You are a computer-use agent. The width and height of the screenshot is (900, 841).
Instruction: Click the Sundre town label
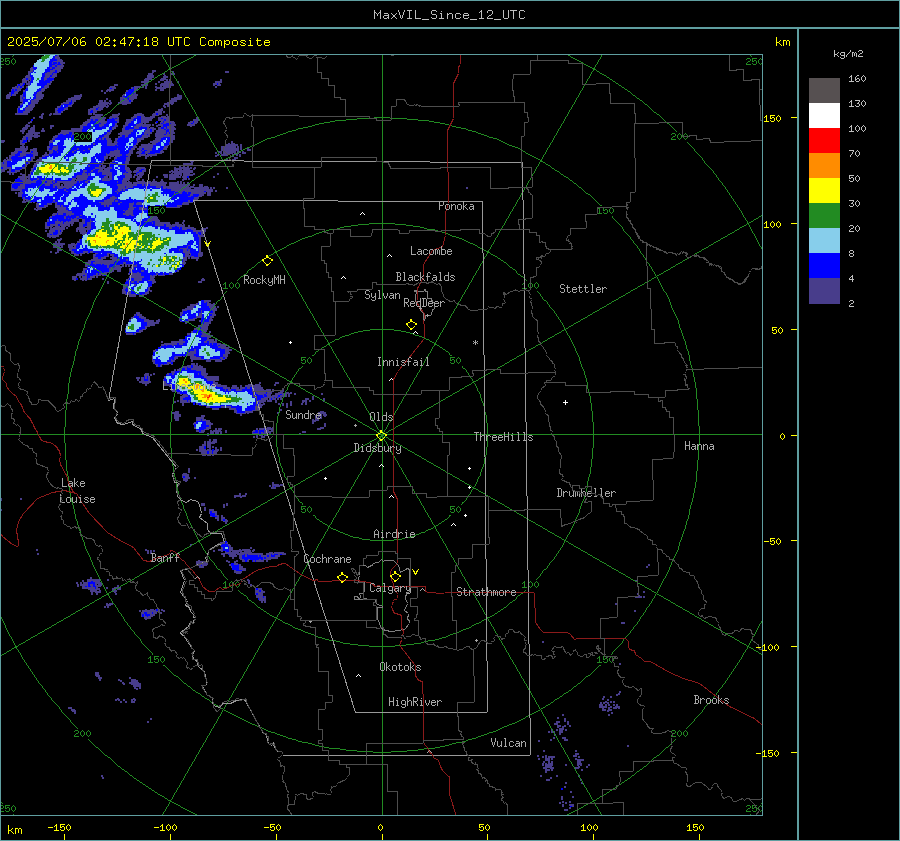coord(303,415)
